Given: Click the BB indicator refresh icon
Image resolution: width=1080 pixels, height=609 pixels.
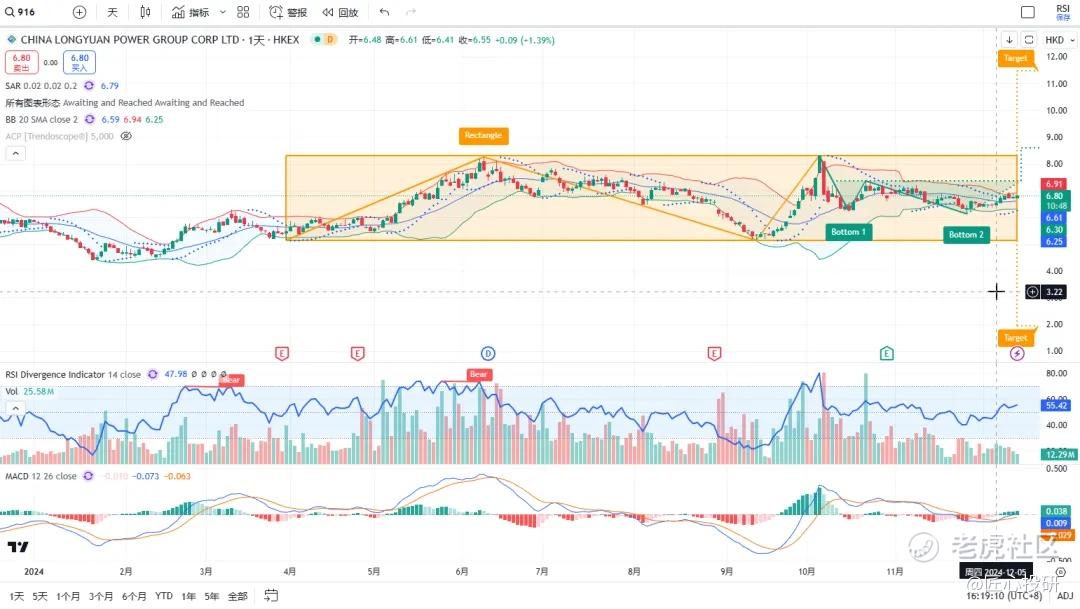Looking at the screenshot, I should click(90, 119).
